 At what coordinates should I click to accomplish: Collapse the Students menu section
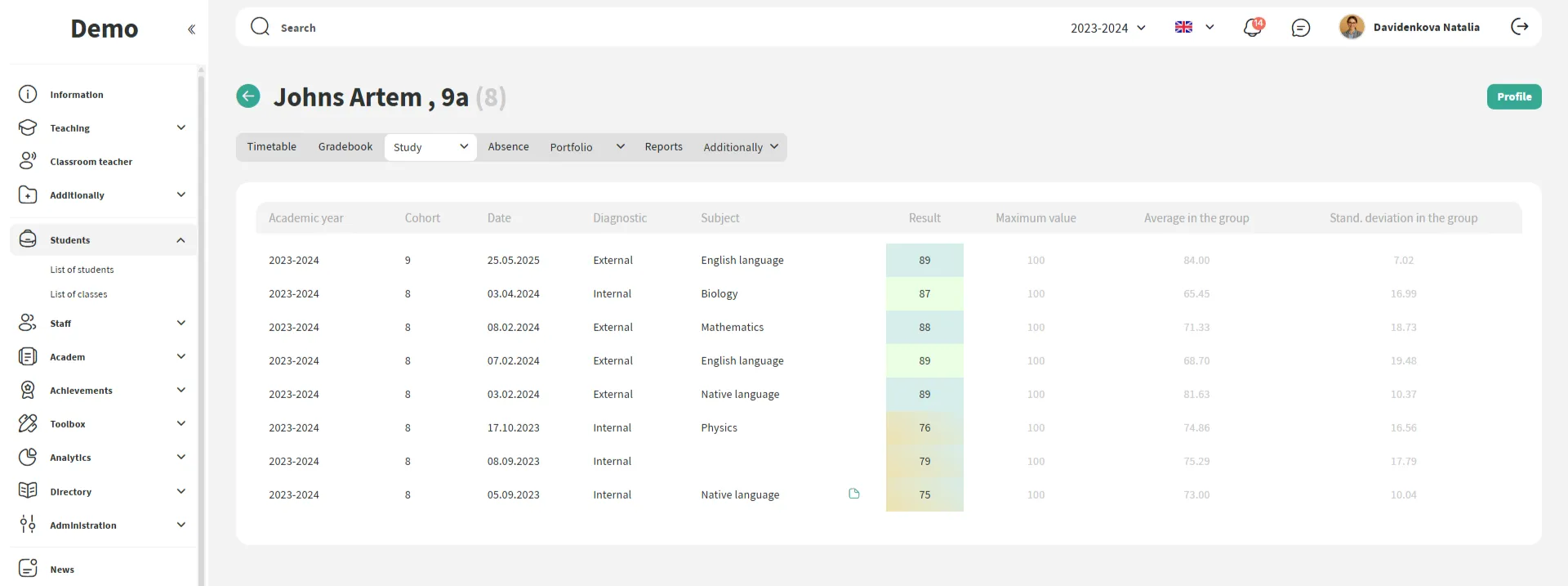pos(180,240)
